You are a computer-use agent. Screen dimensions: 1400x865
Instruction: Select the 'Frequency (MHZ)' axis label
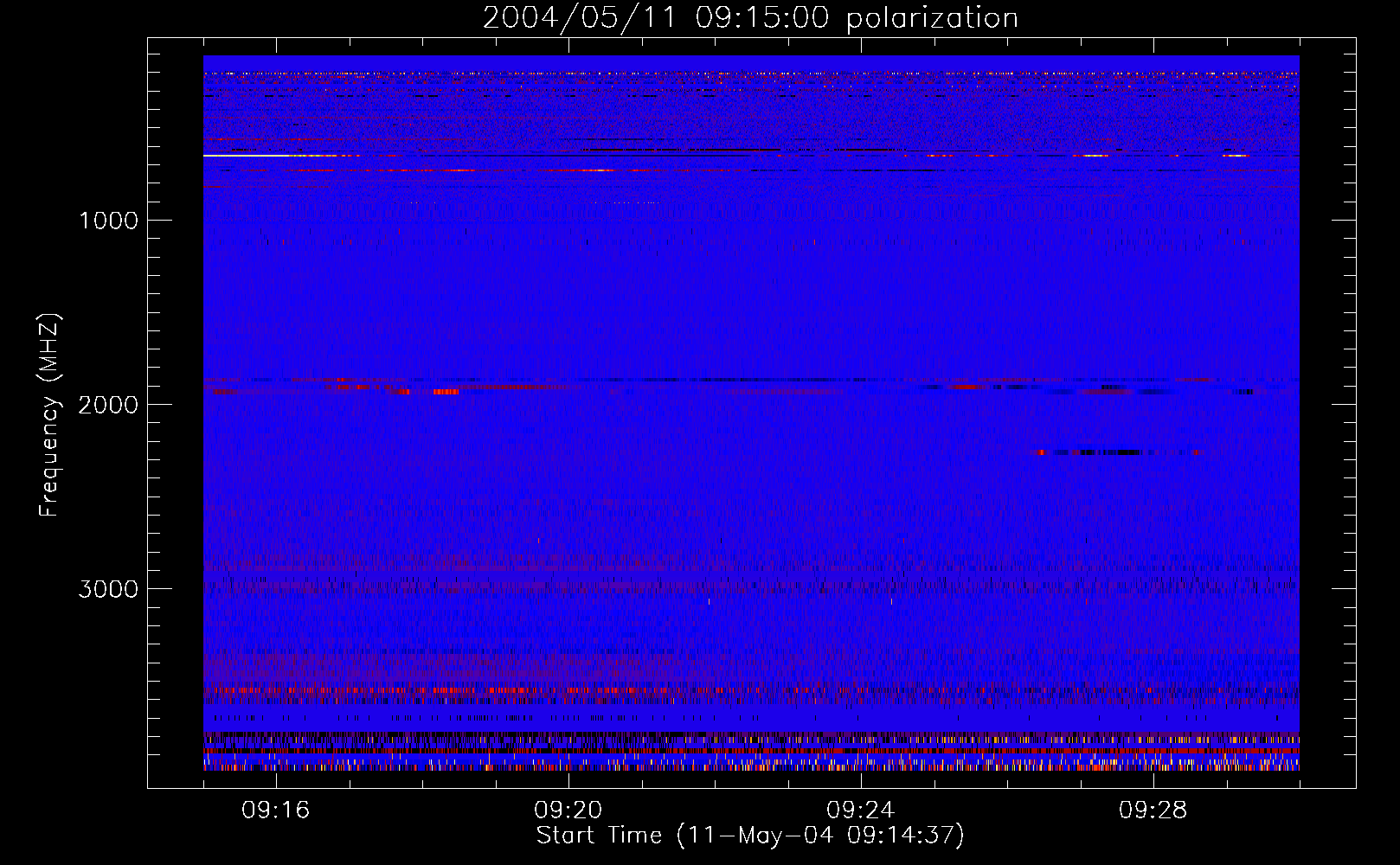[x=49, y=414]
